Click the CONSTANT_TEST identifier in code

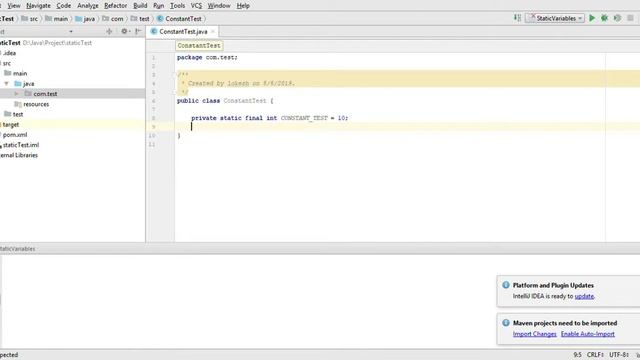coord(304,118)
